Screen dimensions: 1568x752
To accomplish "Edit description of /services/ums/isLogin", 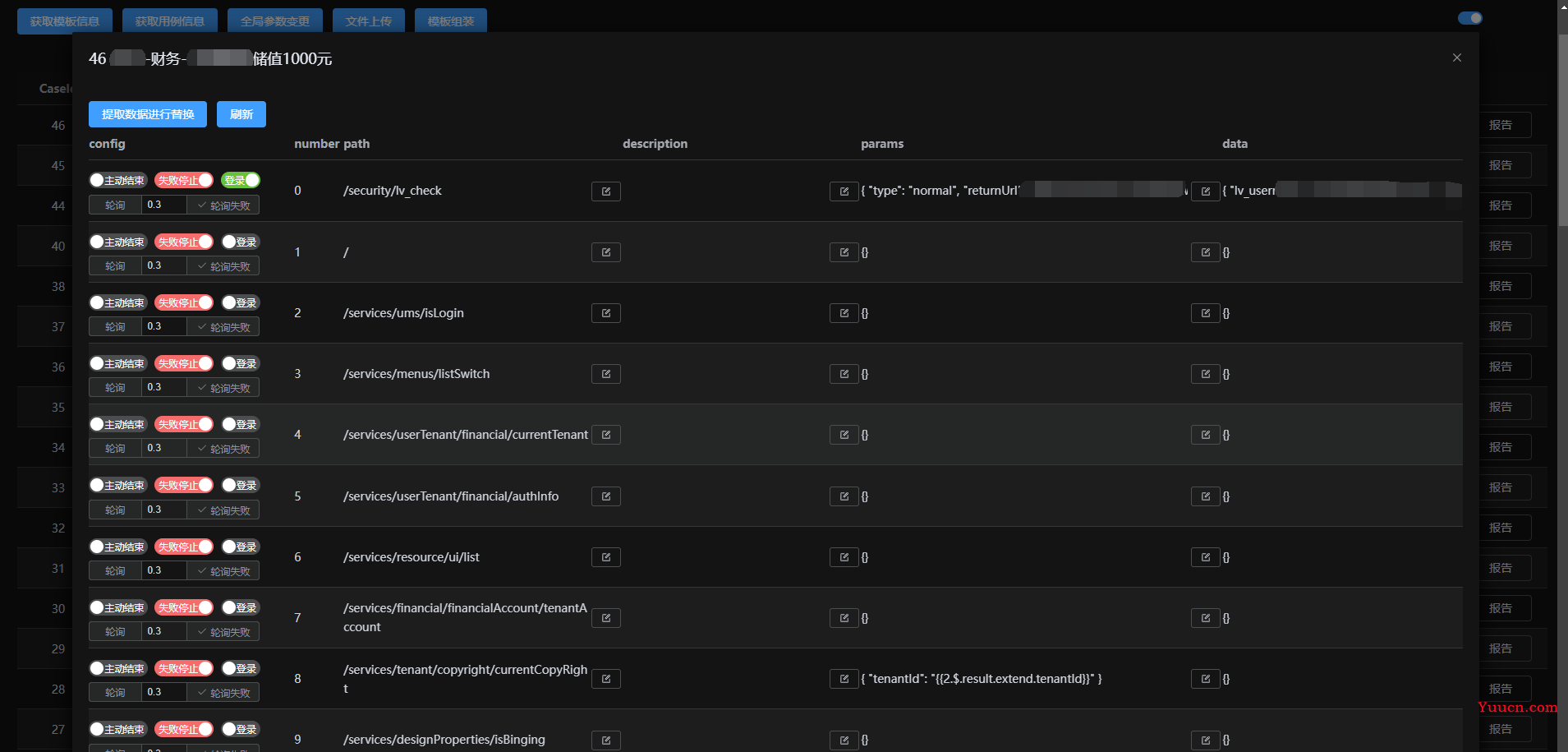I will click(x=605, y=313).
